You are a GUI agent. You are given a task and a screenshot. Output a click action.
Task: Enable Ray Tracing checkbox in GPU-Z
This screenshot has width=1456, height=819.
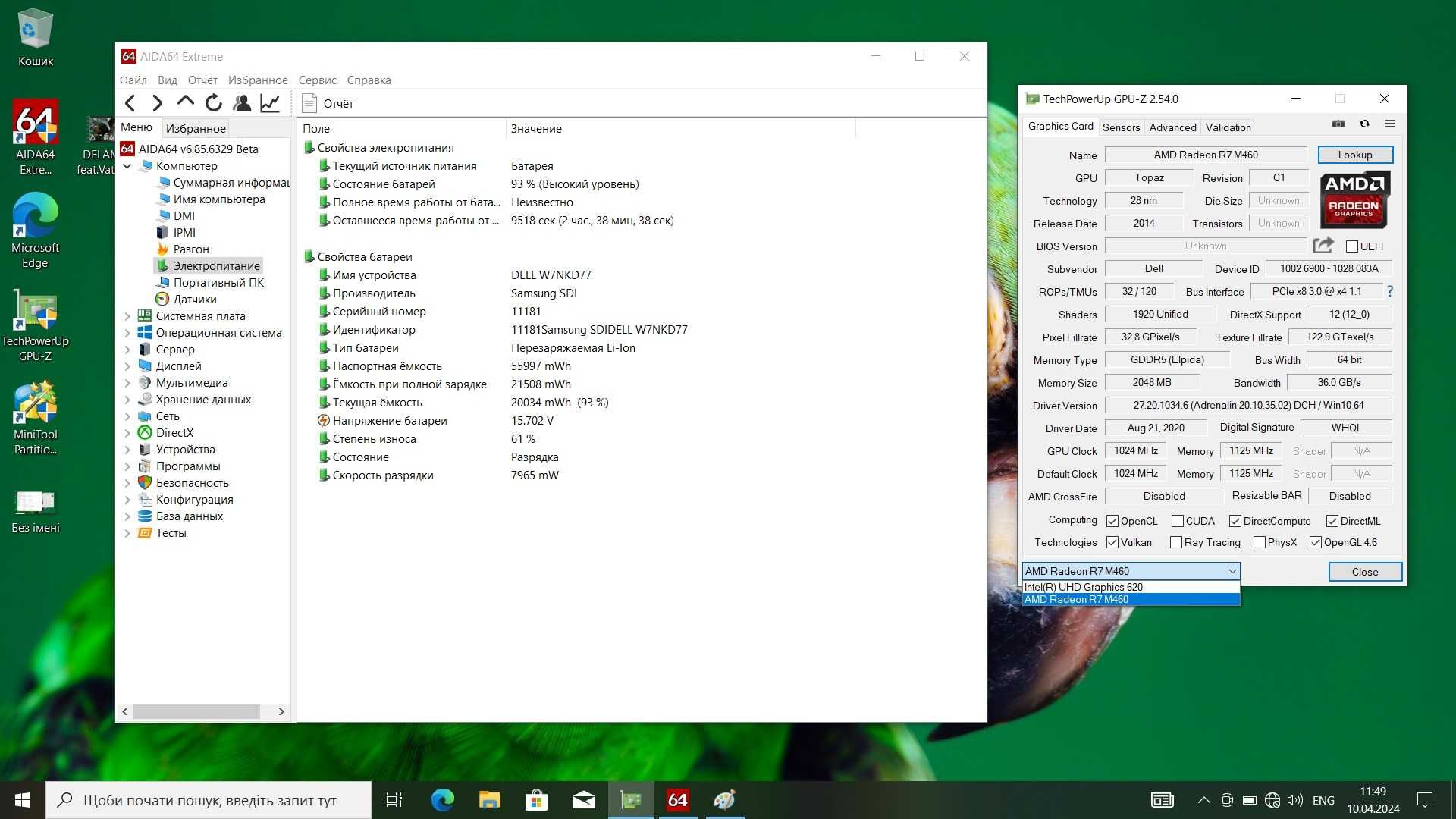[1176, 542]
